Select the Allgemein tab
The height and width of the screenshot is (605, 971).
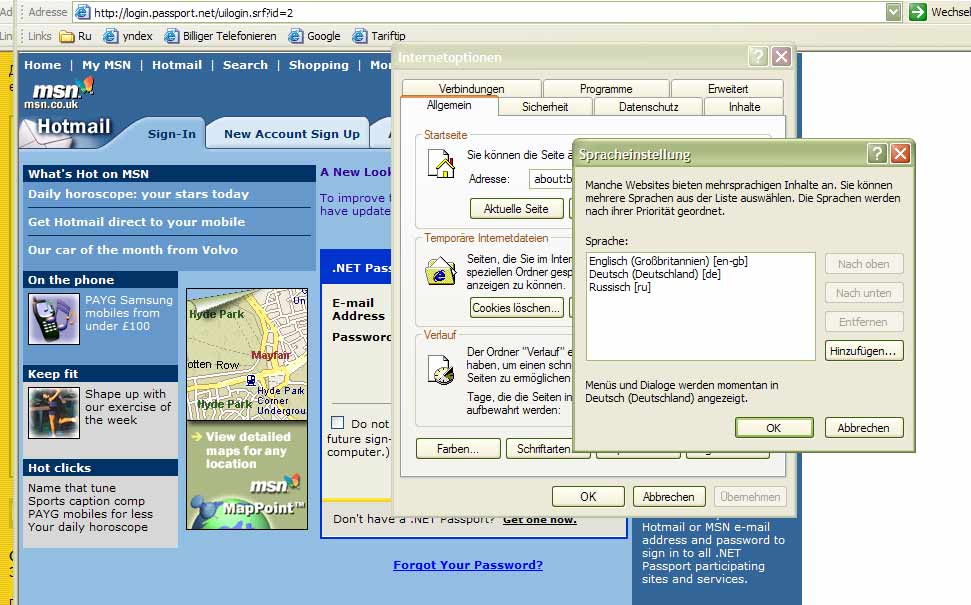449,105
